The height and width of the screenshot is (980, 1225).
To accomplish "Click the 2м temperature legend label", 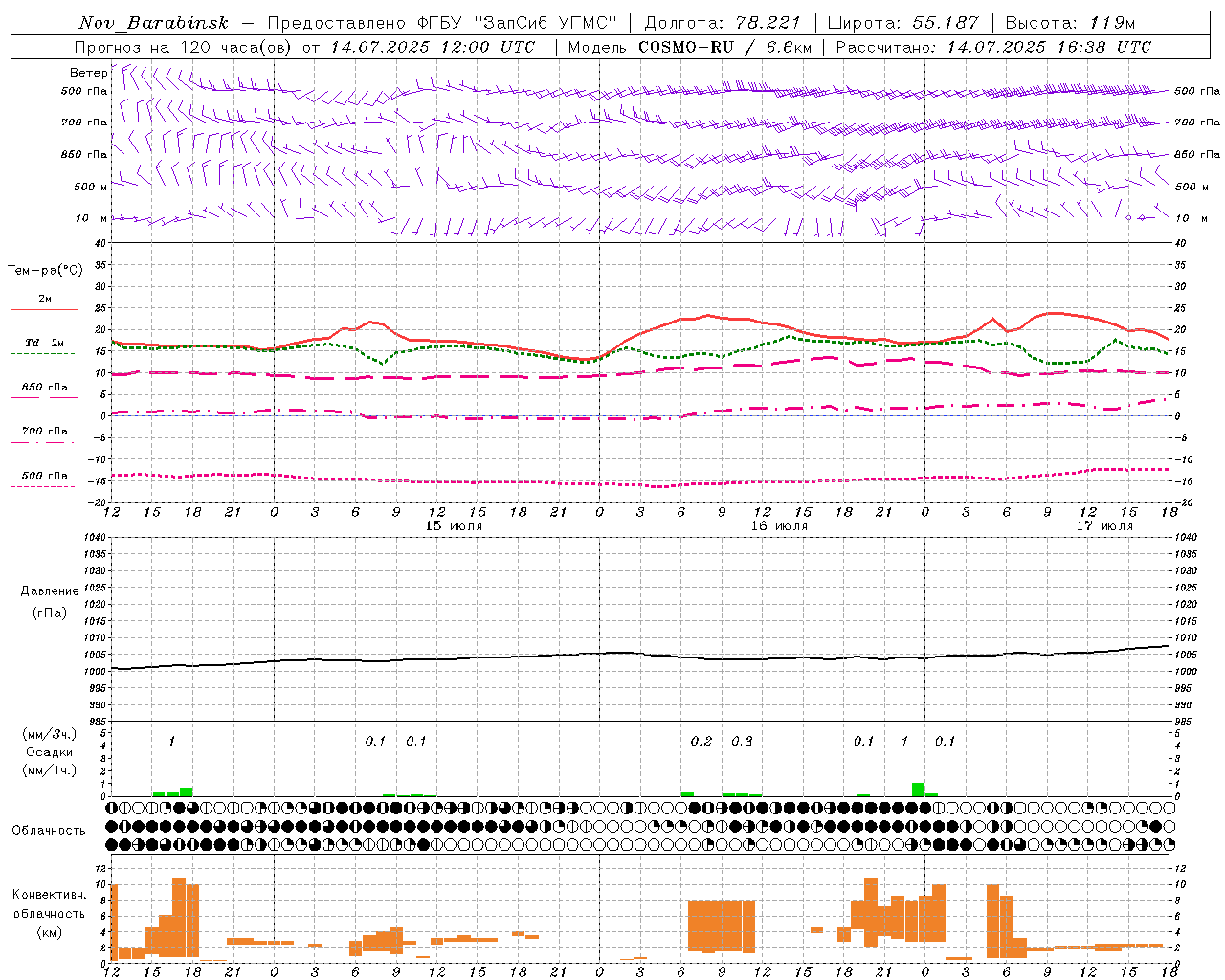I will coord(45,300).
